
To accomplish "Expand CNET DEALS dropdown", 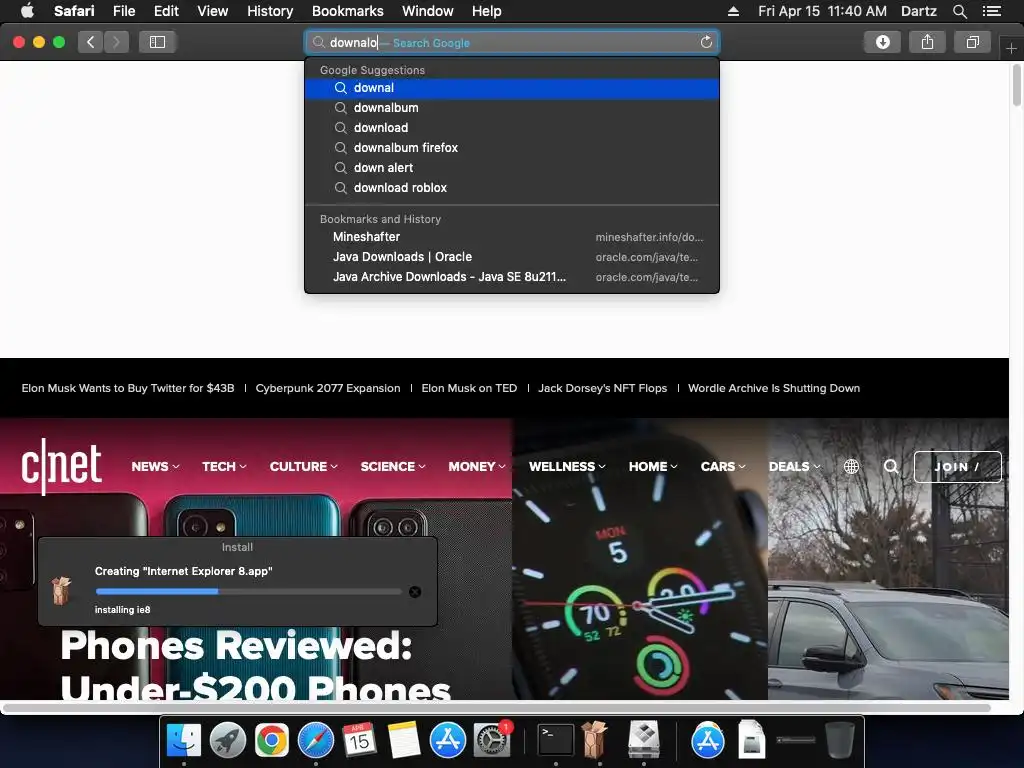I will [x=795, y=466].
